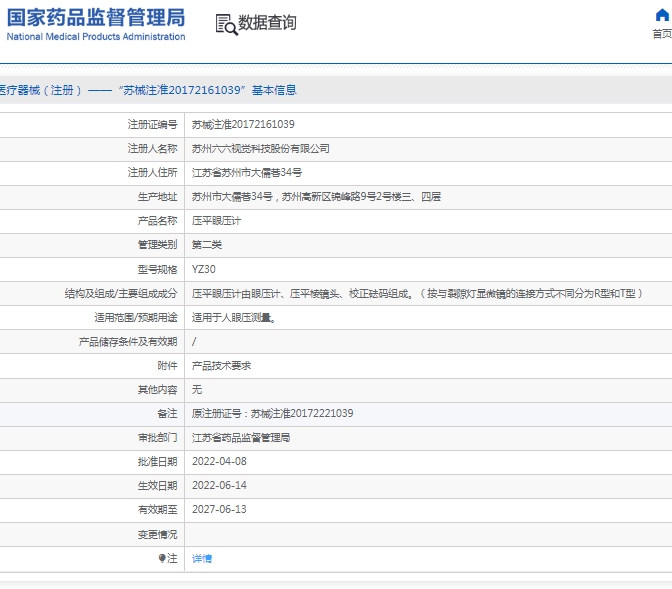Click the 审批部门 label
This screenshot has height=589, width=672.
click(157, 438)
